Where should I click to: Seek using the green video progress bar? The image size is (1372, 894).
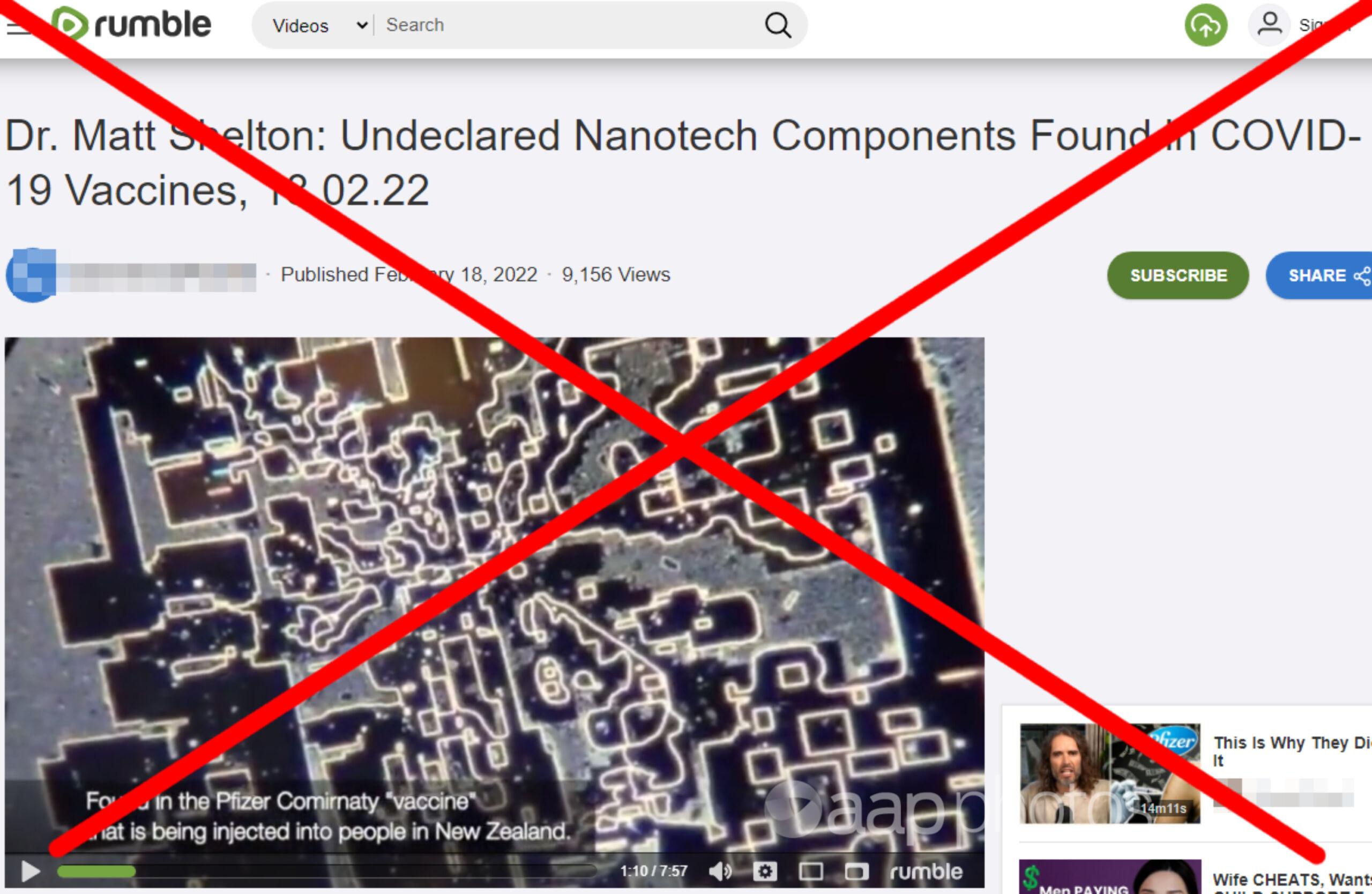coord(327,871)
